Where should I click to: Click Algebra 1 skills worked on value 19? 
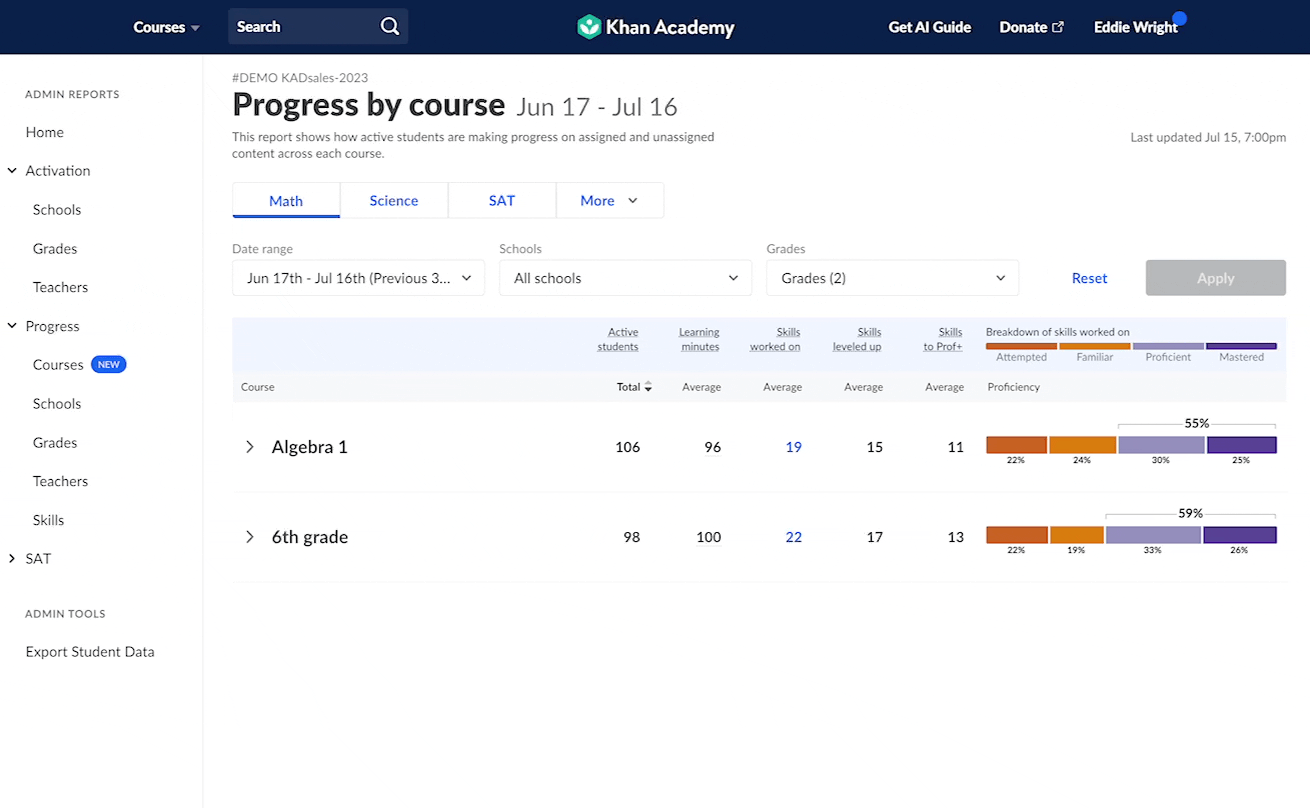(x=793, y=447)
